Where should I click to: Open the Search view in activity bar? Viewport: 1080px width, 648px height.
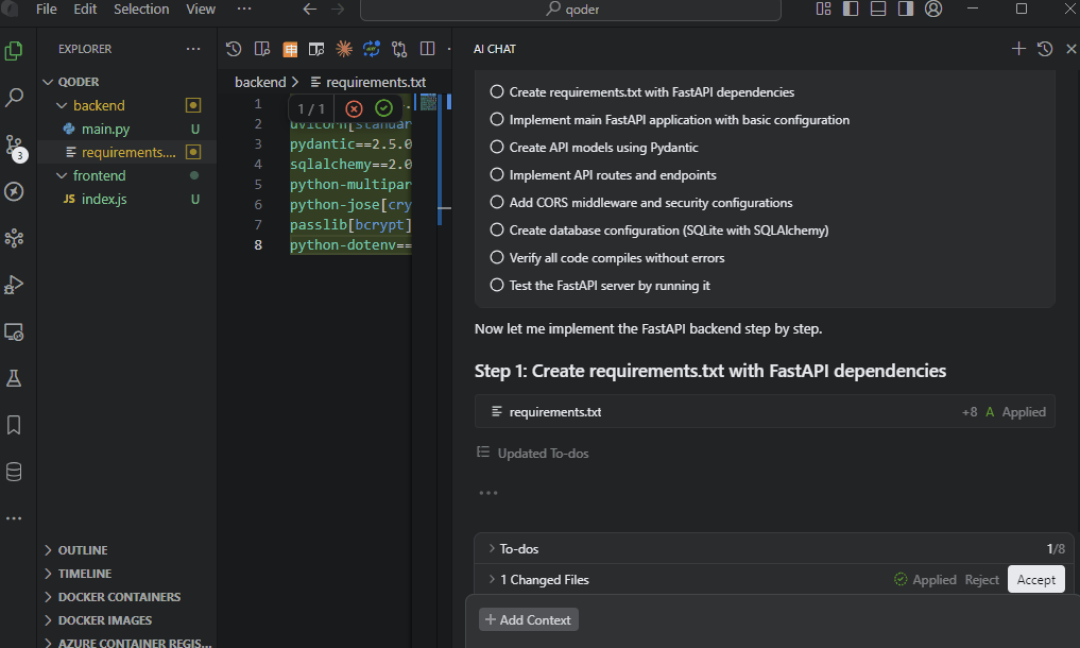click(14, 98)
